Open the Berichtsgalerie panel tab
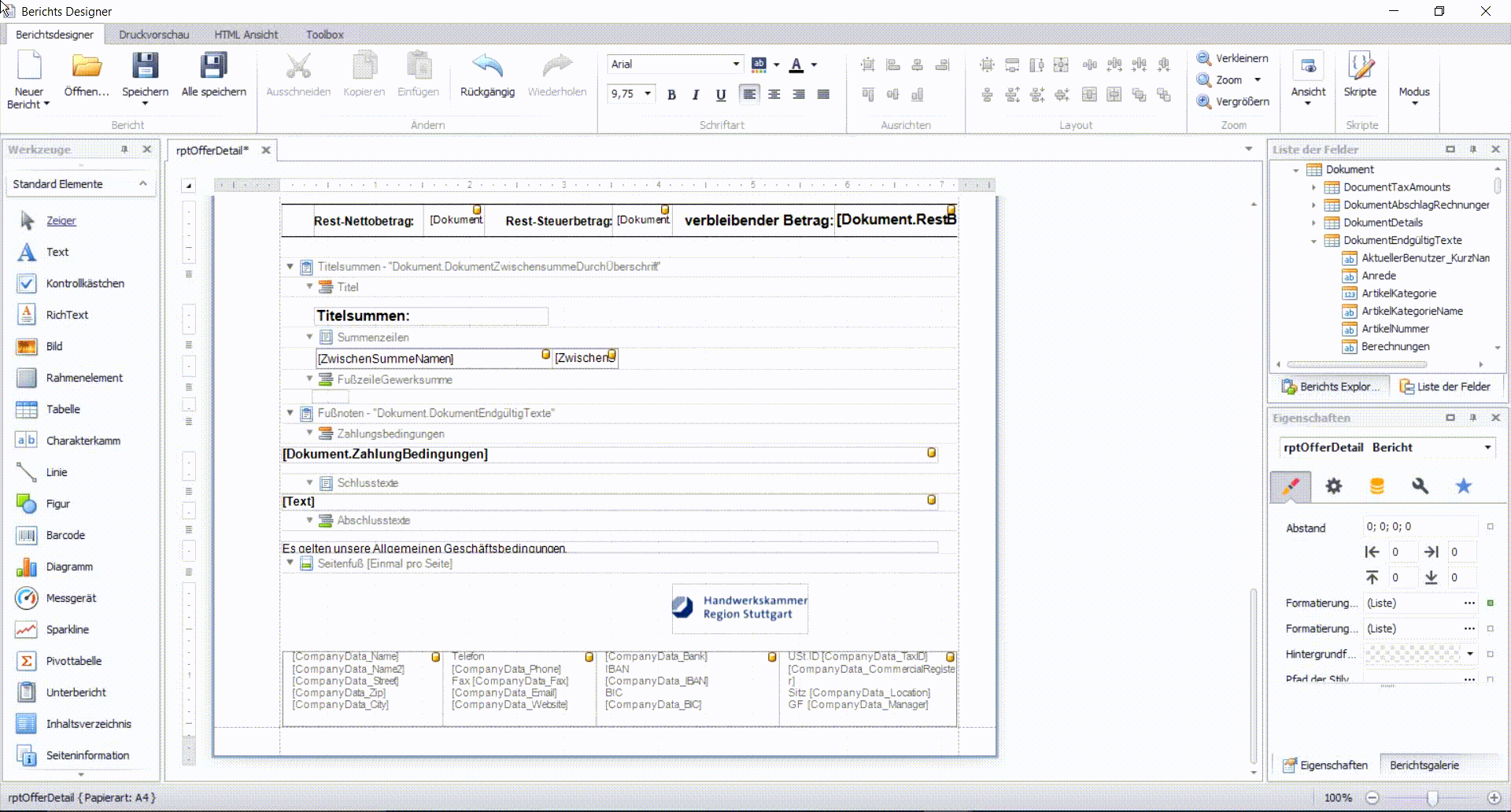This screenshot has width=1511, height=812. pos(1424,765)
